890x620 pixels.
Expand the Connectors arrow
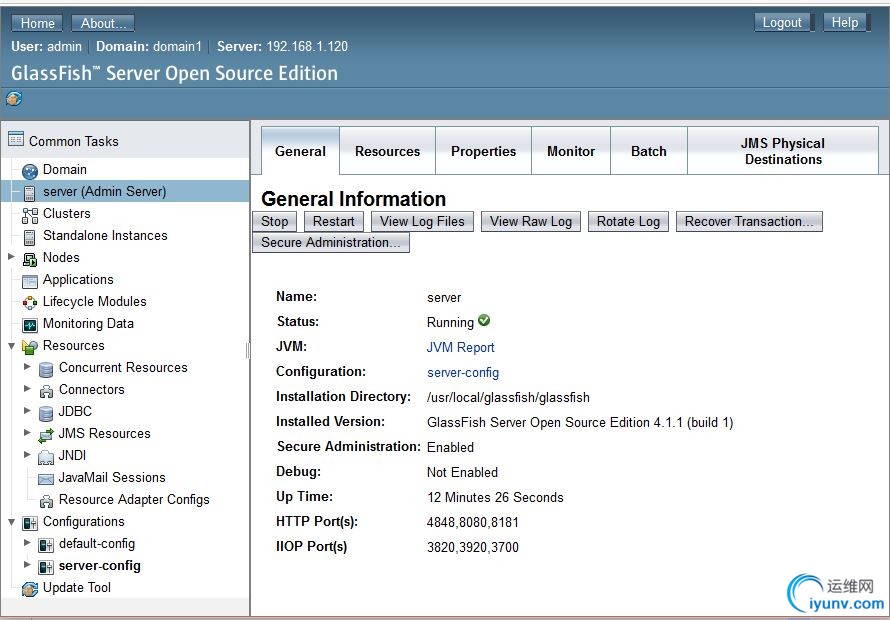pyautogui.click(x=27, y=388)
